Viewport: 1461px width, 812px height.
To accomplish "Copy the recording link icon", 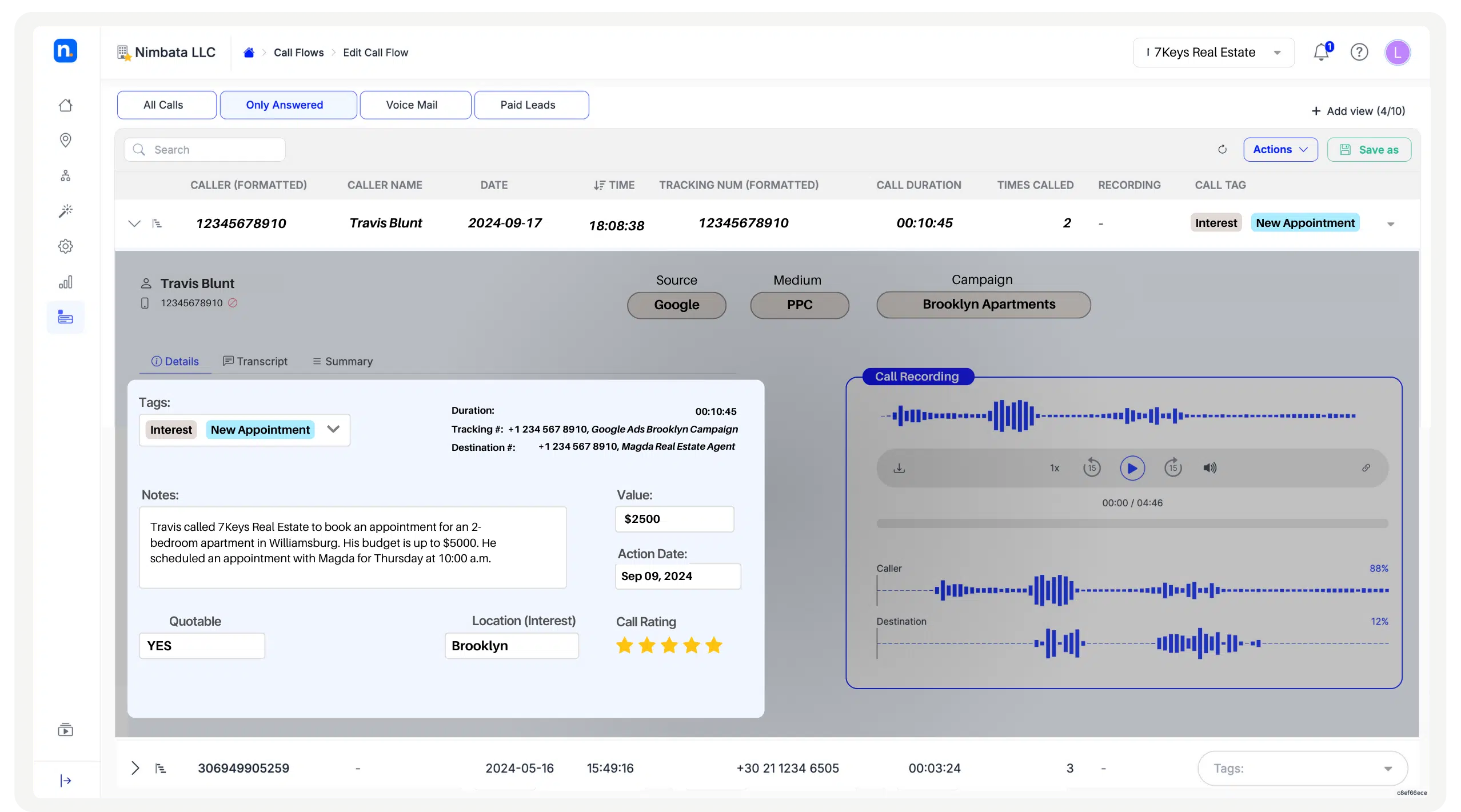I will (x=1366, y=468).
